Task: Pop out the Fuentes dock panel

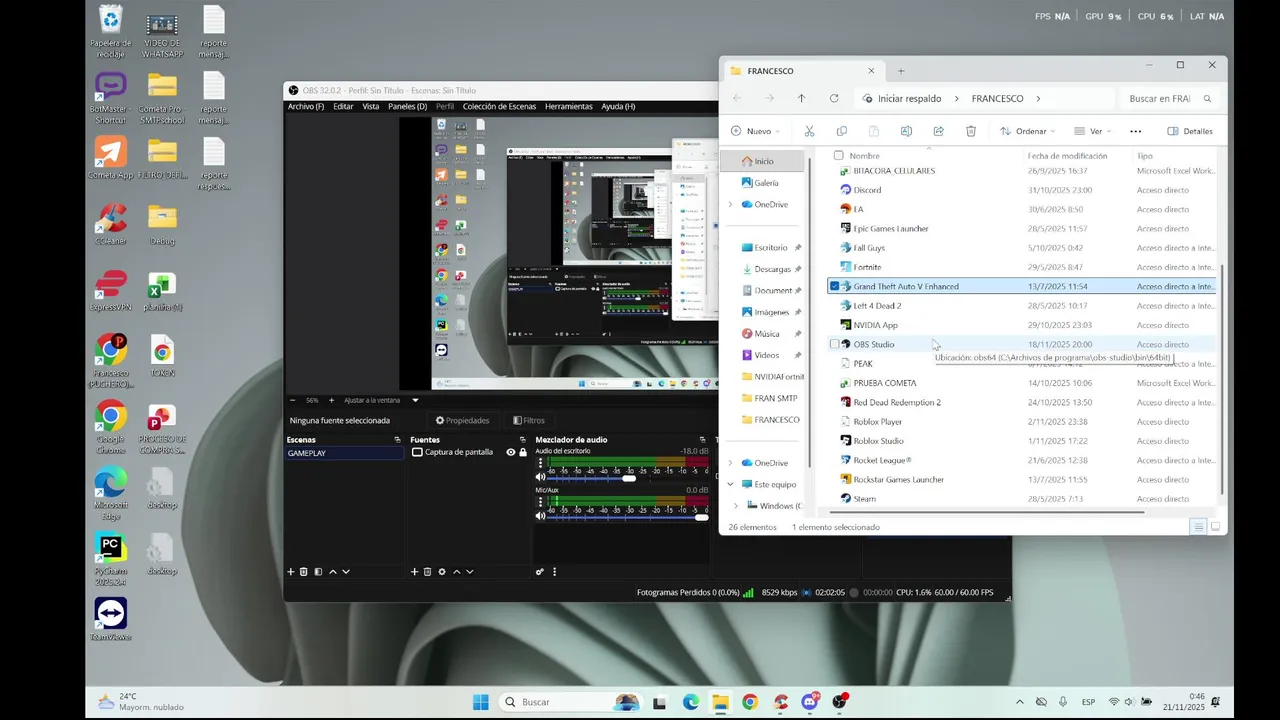Action: point(522,440)
